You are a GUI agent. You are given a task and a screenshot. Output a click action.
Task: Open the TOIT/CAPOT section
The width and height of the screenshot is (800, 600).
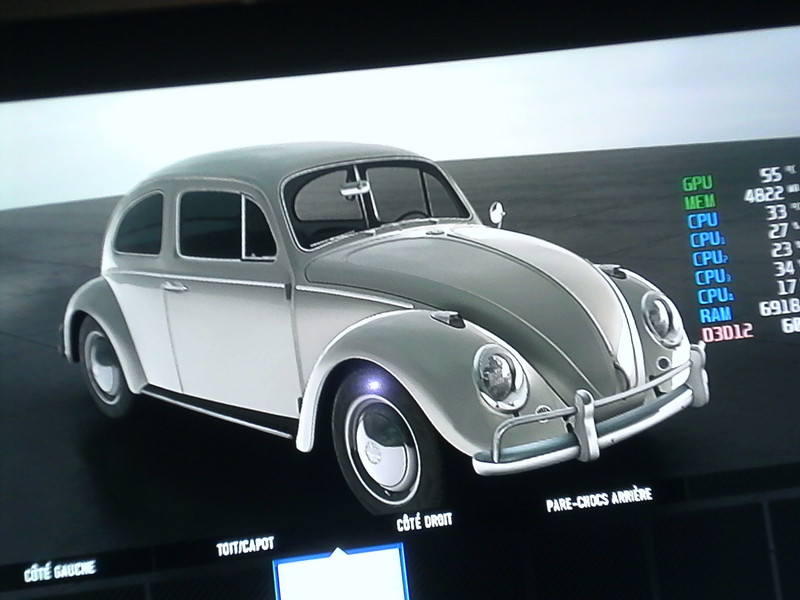click(x=245, y=546)
